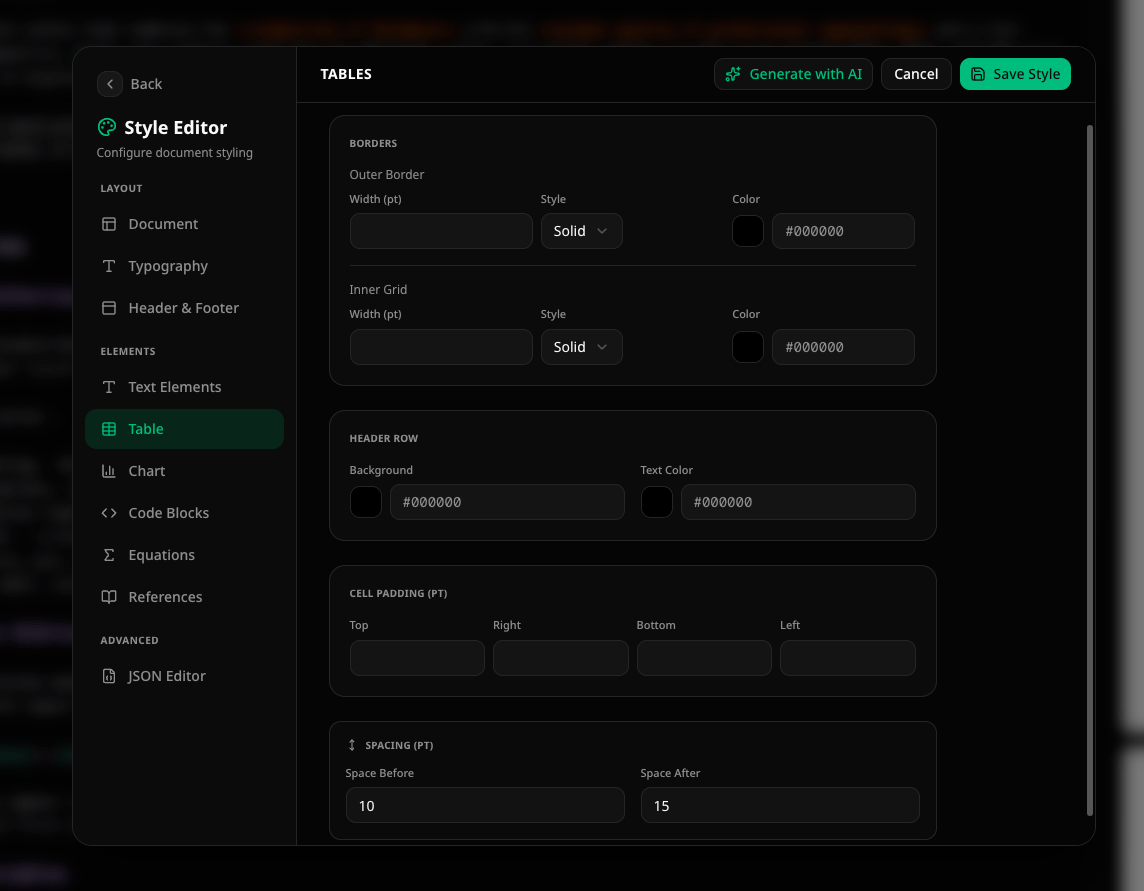Viewport: 1144px width, 891px height.
Task: Switch to the Chart section
Action: point(185,471)
